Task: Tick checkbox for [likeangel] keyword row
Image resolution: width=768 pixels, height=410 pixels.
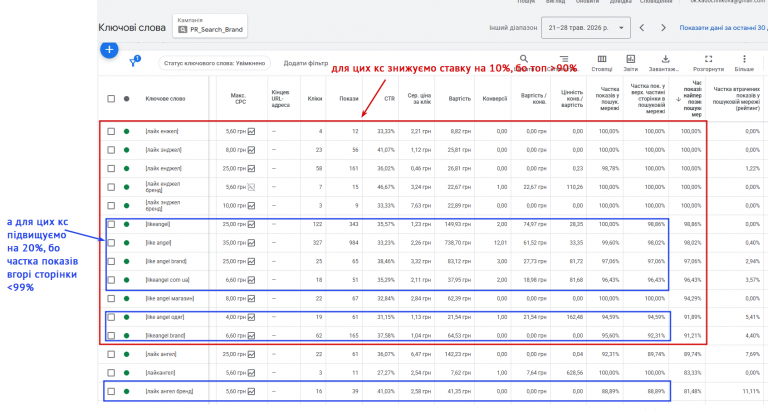Action: point(111,224)
